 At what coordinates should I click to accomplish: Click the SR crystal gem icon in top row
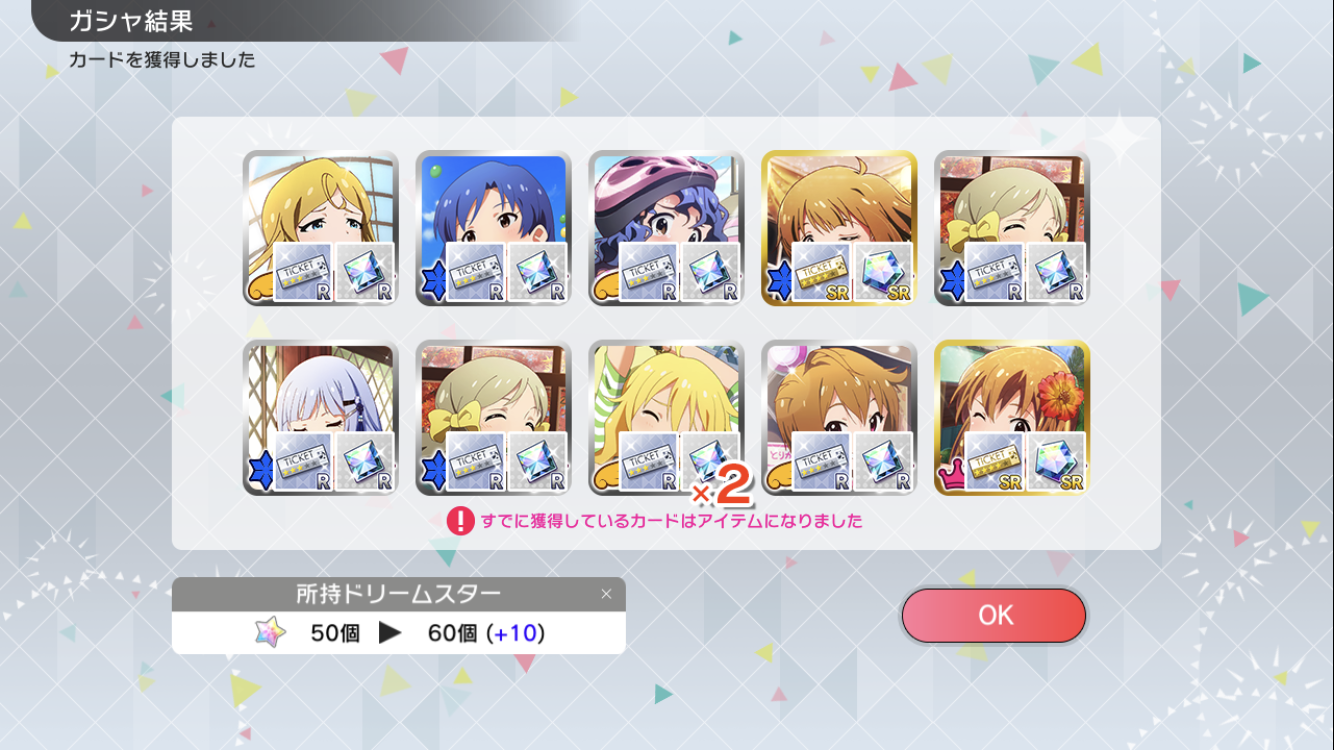[883, 272]
